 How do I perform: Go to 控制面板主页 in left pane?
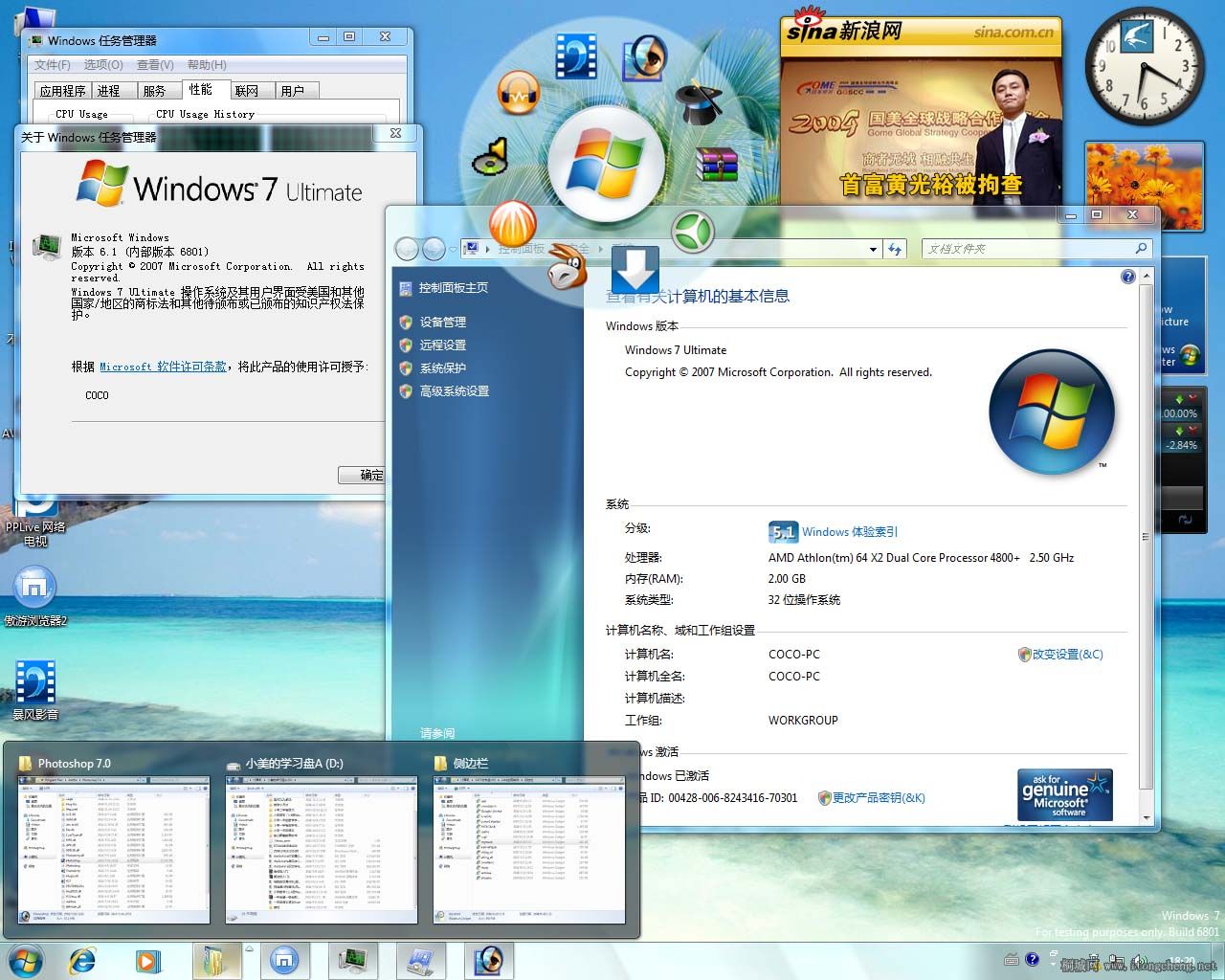click(454, 287)
